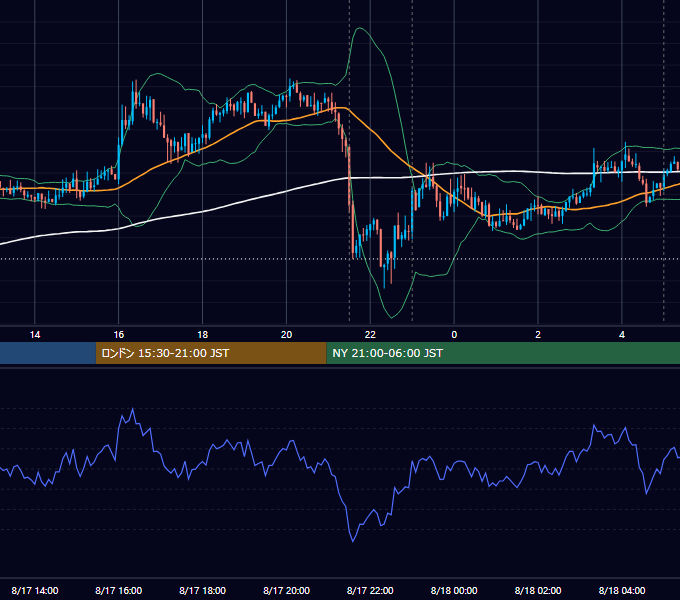Click the 0 hour label on price chart
Viewport: 680px width, 600px height.
454,335
